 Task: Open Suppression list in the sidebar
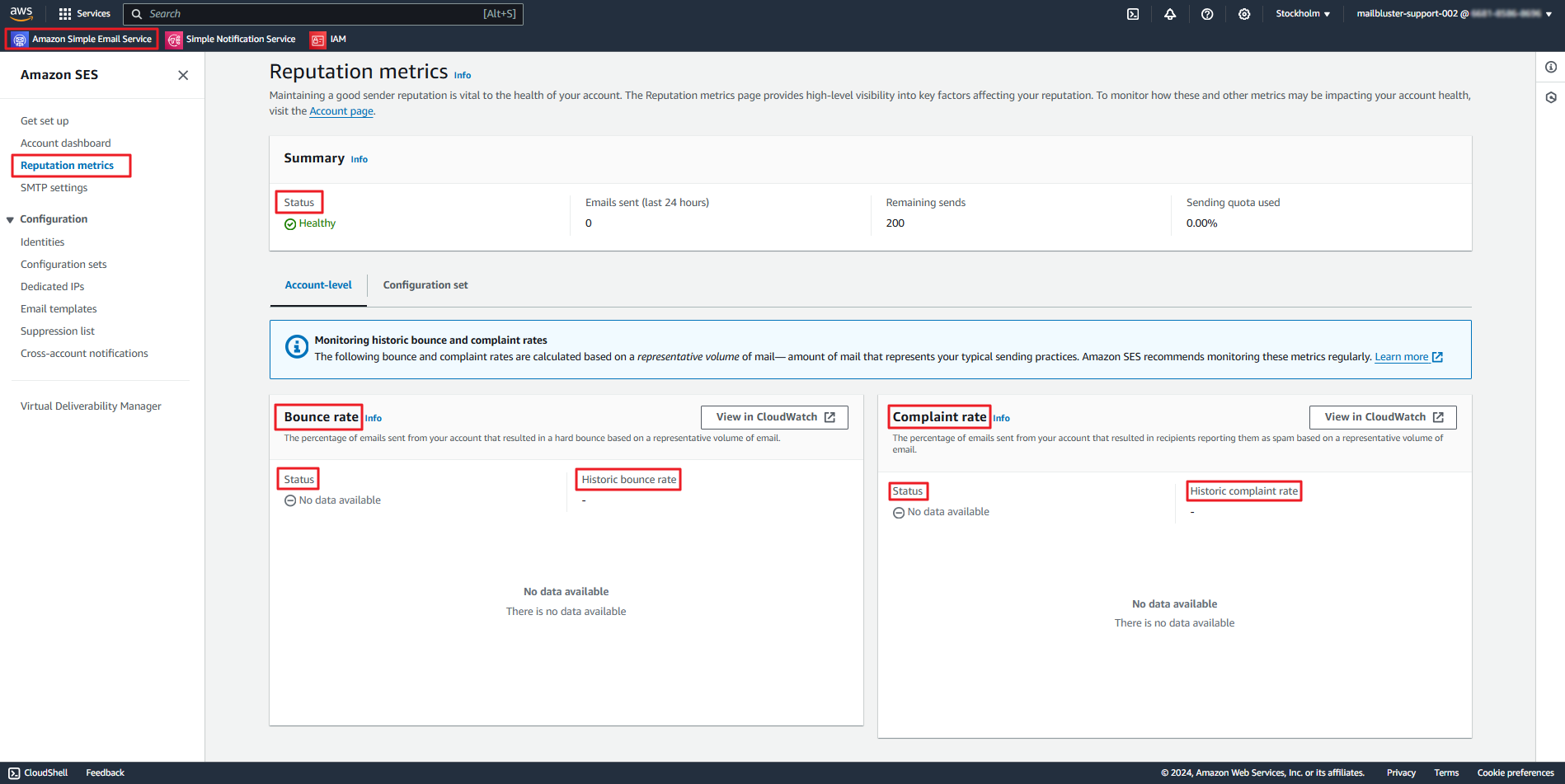[x=58, y=331]
